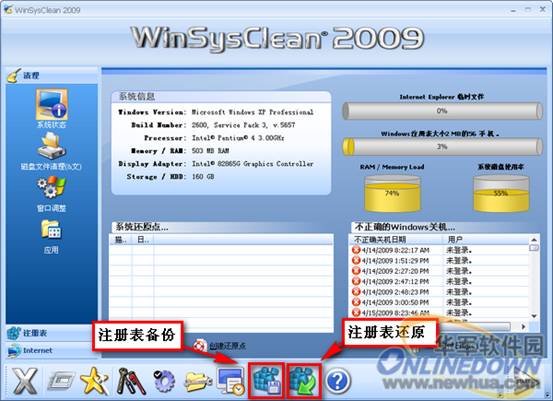The image size is (553, 401).
Task: Click the gear with checkmark settings icon
Action: (164, 381)
